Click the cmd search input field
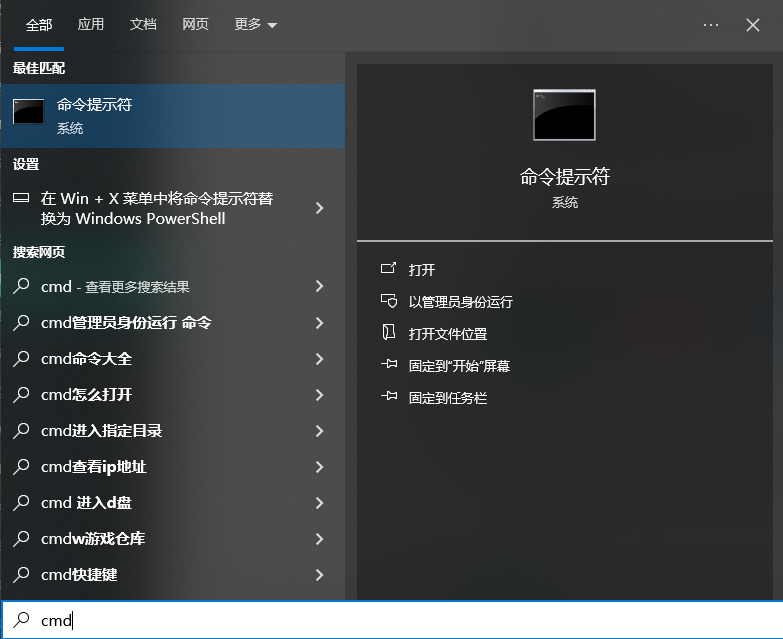This screenshot has width=783, height=639. coord(400,620)
